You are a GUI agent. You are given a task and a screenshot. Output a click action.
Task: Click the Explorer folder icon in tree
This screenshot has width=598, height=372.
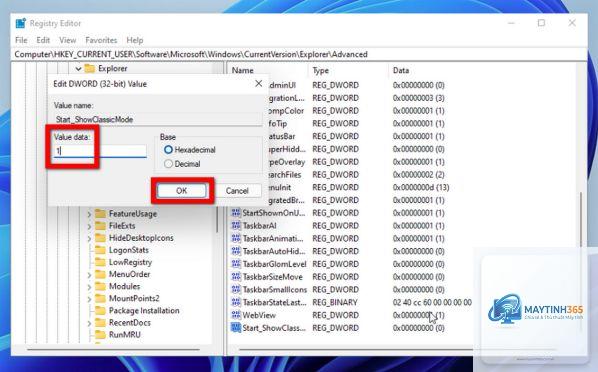click(90, 69)
